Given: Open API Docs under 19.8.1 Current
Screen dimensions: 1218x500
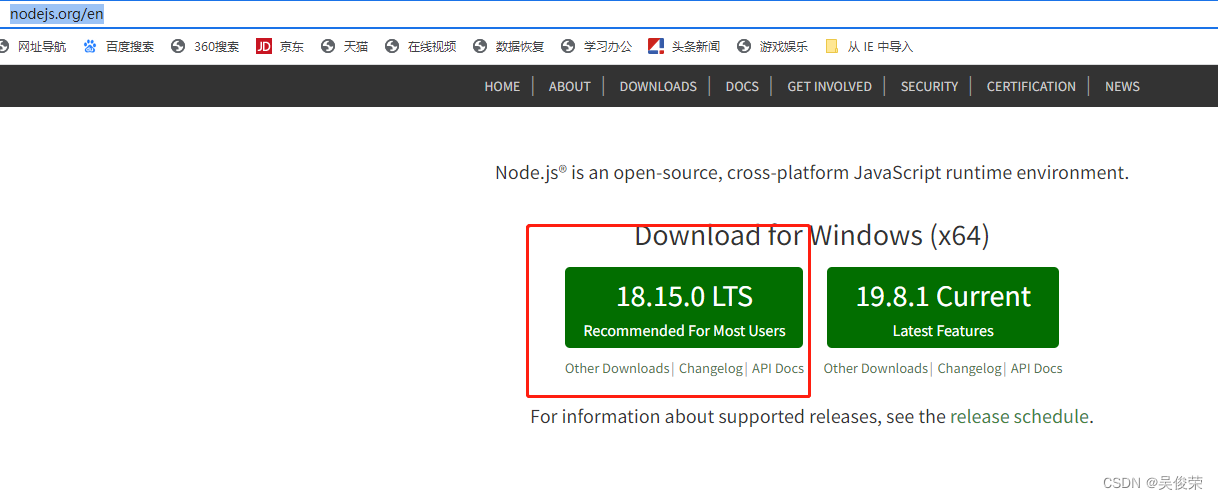Looking at the screenshot, I should [1037, 368].
